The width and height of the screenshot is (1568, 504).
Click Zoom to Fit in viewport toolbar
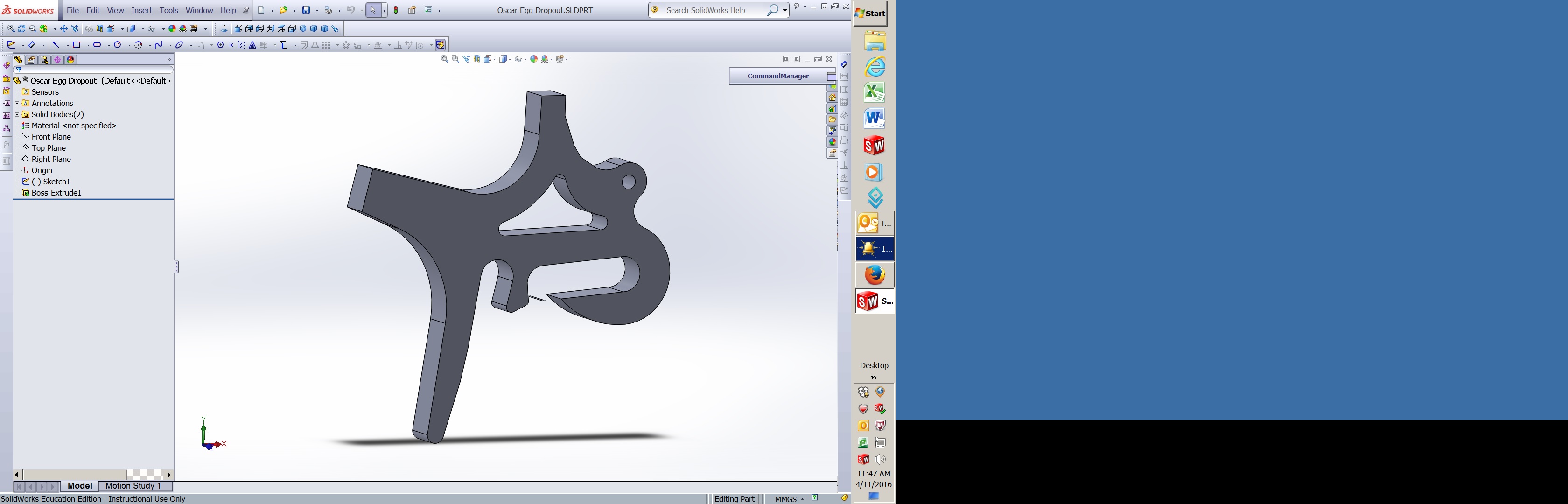444,59
